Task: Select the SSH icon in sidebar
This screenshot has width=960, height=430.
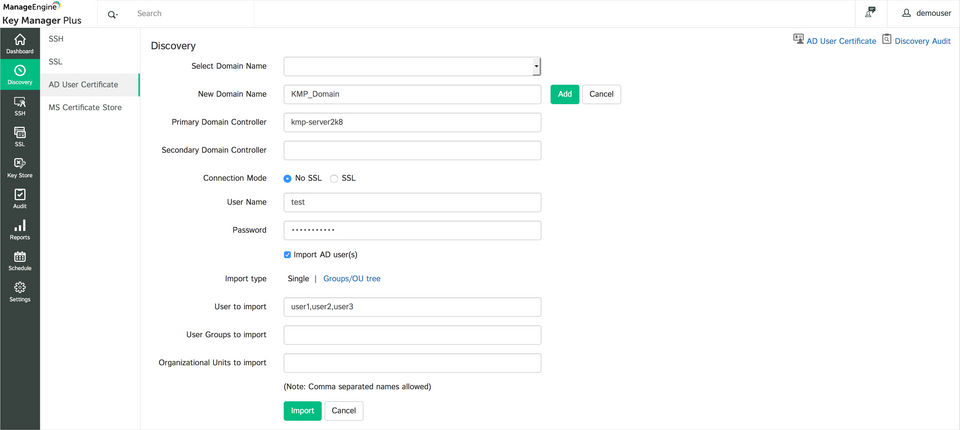Action: coord(20,106)
